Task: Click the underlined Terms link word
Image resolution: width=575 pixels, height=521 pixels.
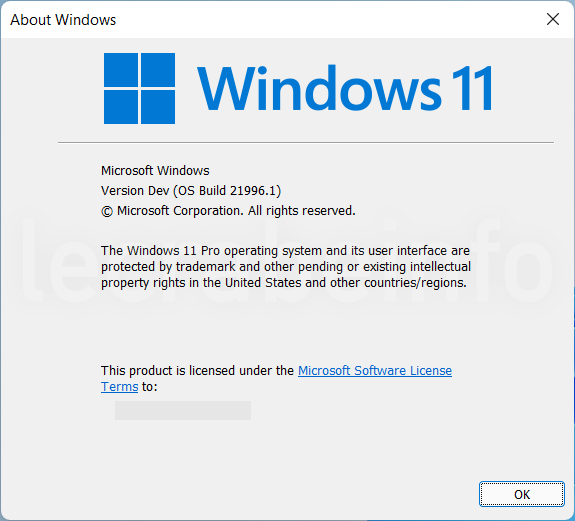Action: tap(120, 386)
